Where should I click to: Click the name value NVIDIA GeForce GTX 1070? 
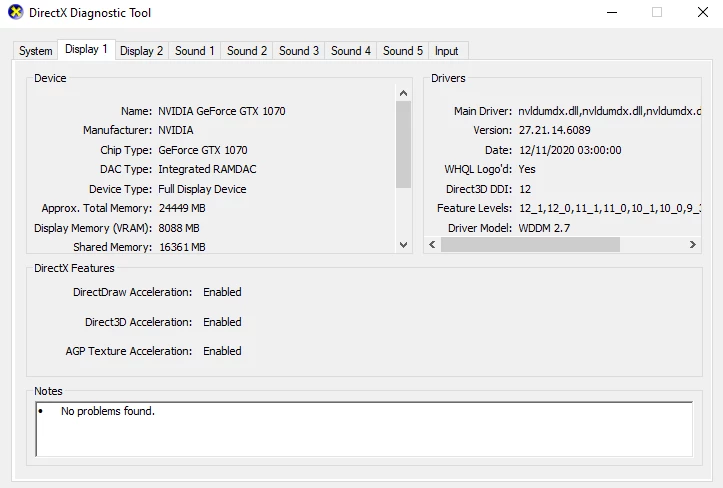click(x=222, y=111)
